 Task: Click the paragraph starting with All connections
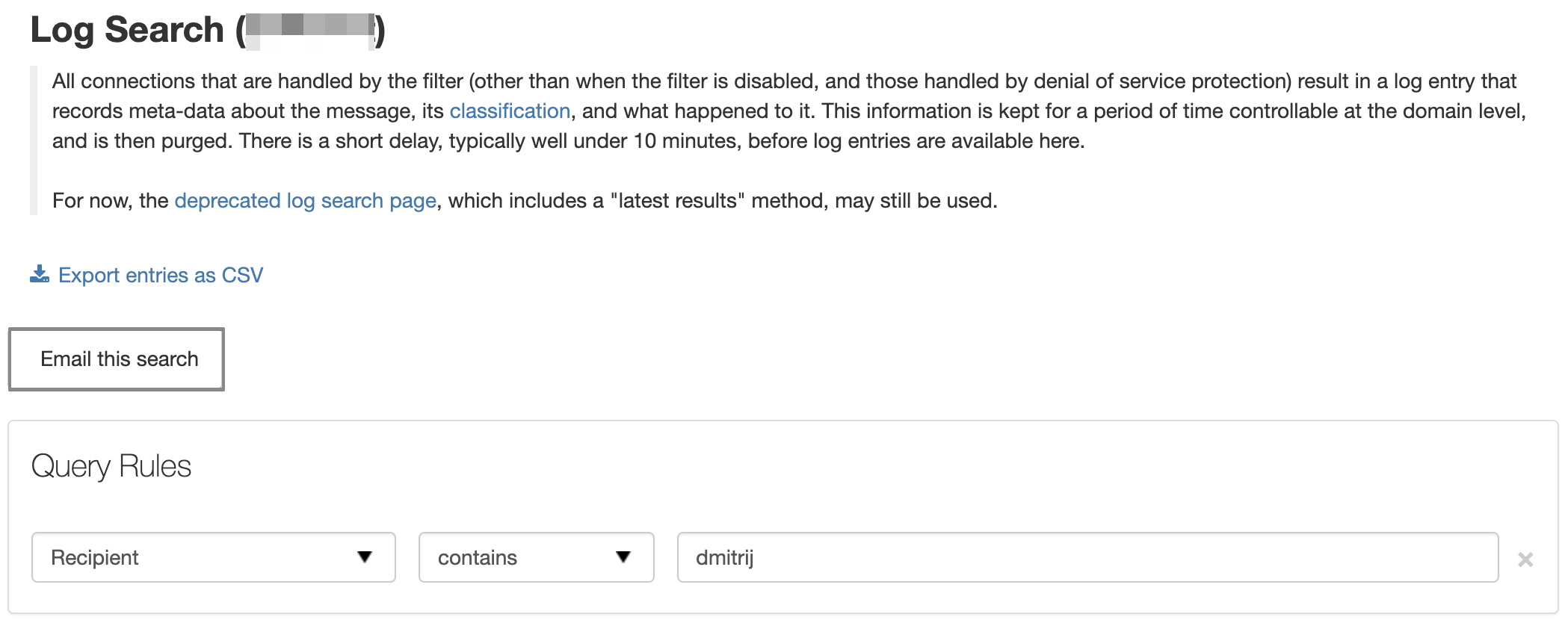pos(789,111)
